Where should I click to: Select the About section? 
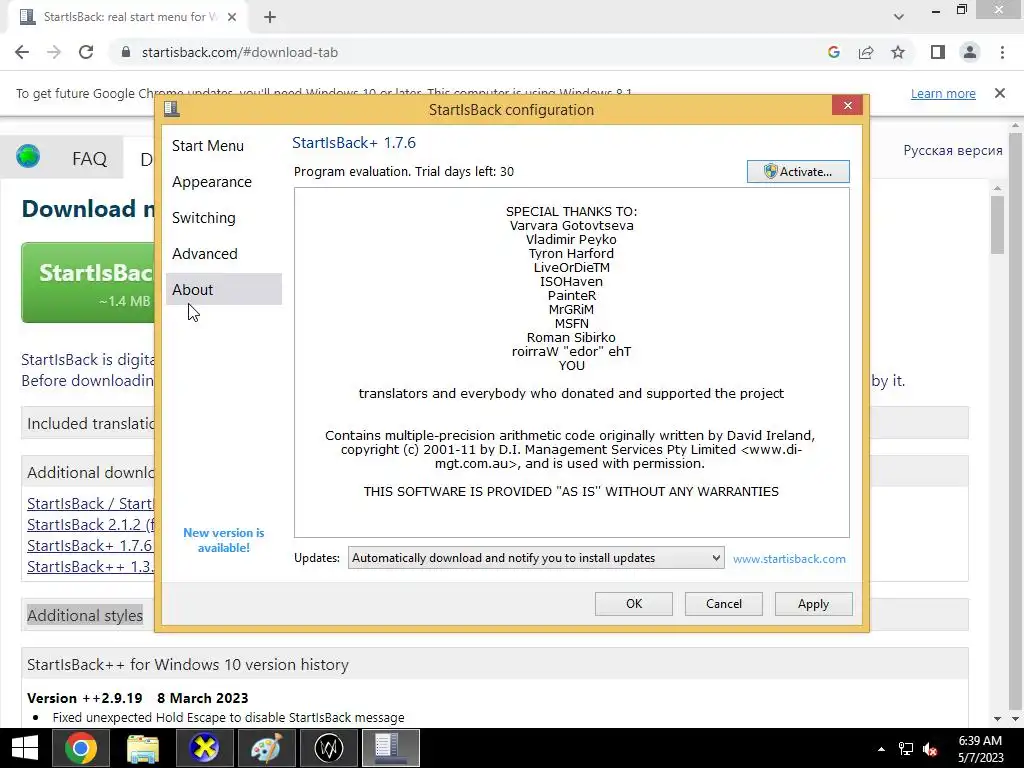pos(224,289)
